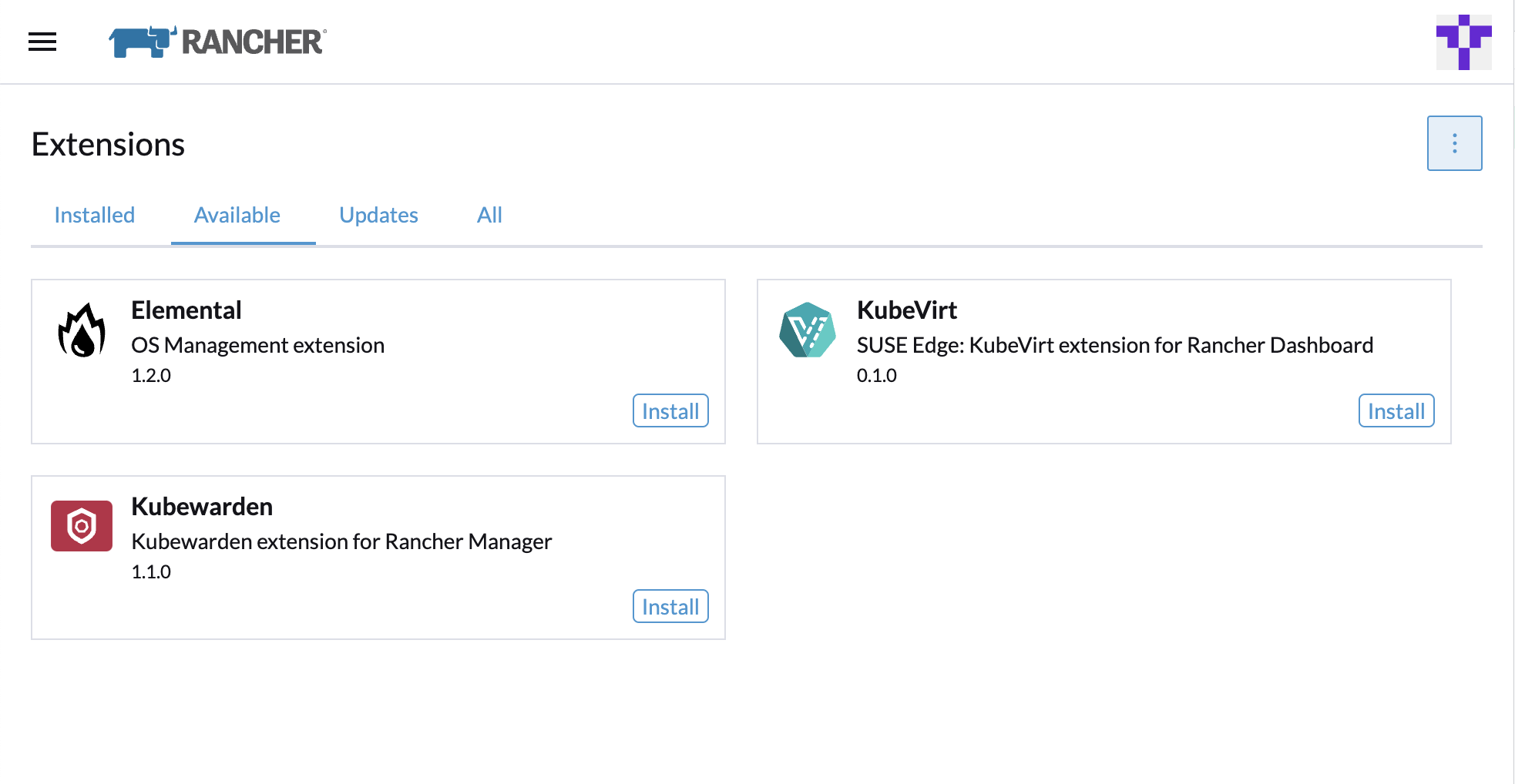Click the KubeVirt hexagon logo
Screen dimensions: 1515x784
point(808,330)
